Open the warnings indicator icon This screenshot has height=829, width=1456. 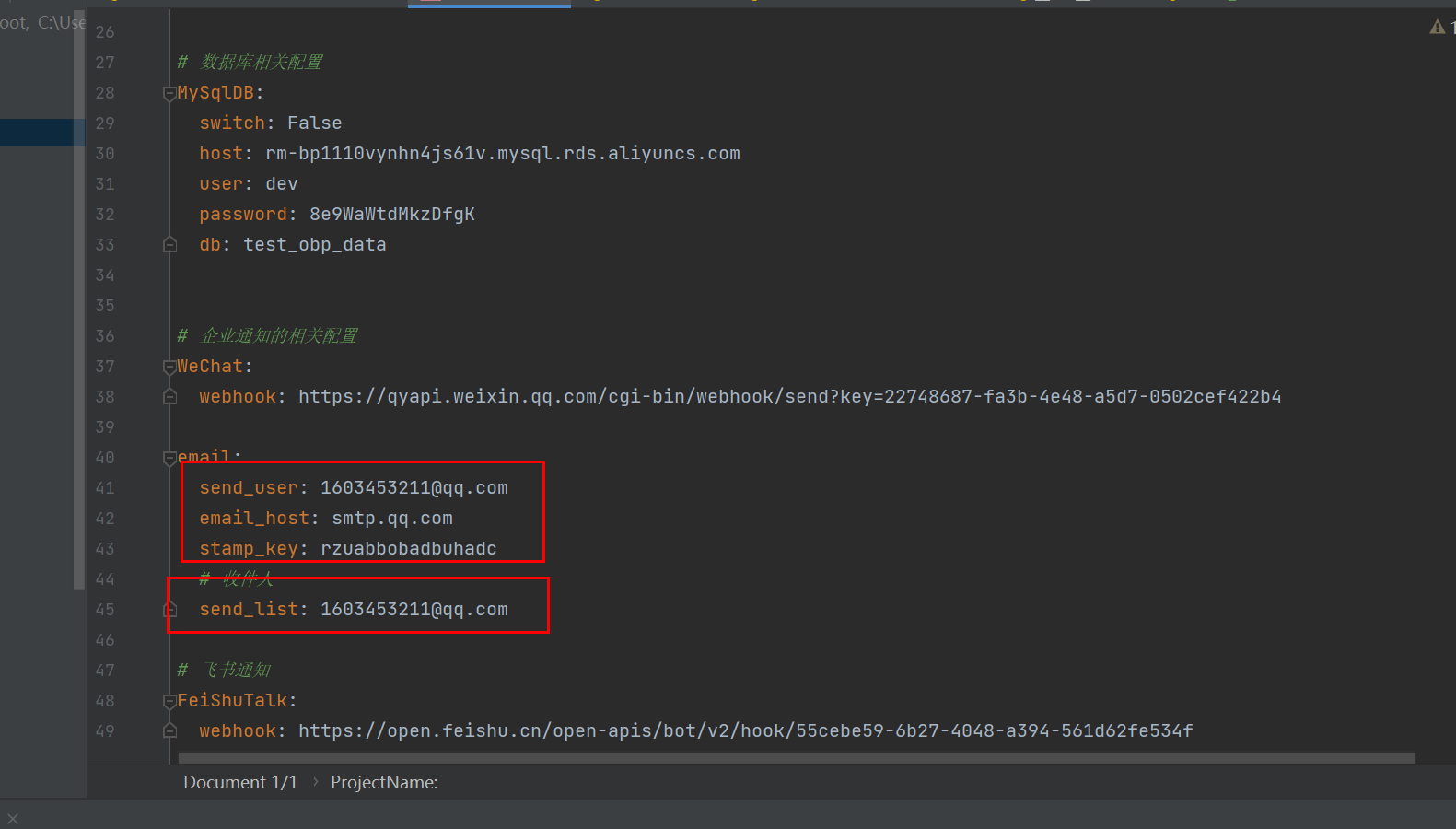[1437, 28]
